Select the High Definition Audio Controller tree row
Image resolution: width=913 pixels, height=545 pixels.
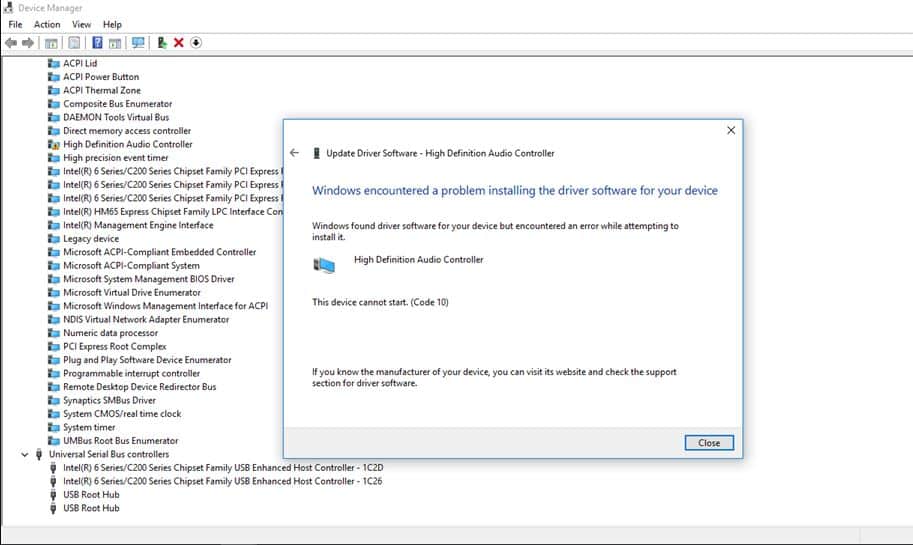[x=128, y=144]
